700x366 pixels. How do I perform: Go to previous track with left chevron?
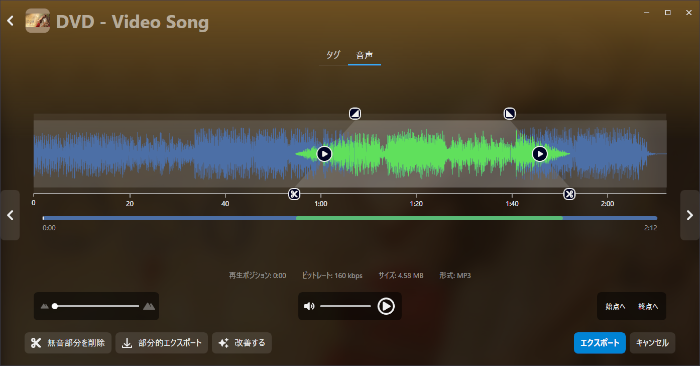pyautogui.click(x=10, y=215)
